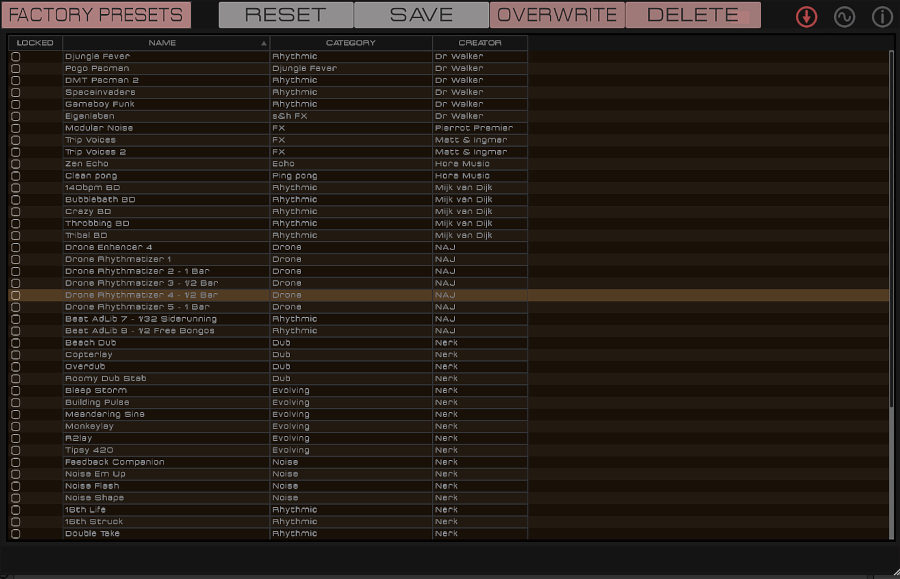The image size is (900, 579).
Task: Click the Delete button
Action: click(x=692, y=15)
